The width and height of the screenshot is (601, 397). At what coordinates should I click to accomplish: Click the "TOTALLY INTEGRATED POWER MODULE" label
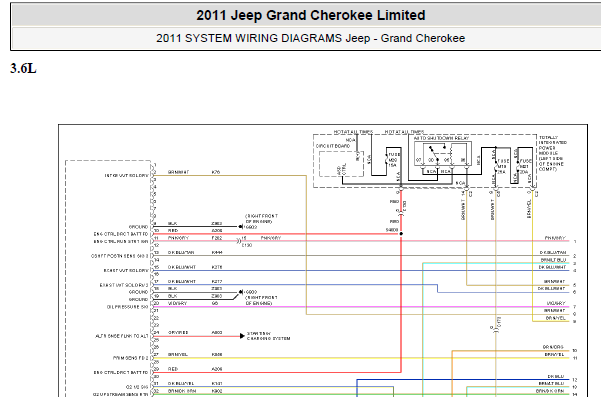pyautogui.click(x=553, y=145)
